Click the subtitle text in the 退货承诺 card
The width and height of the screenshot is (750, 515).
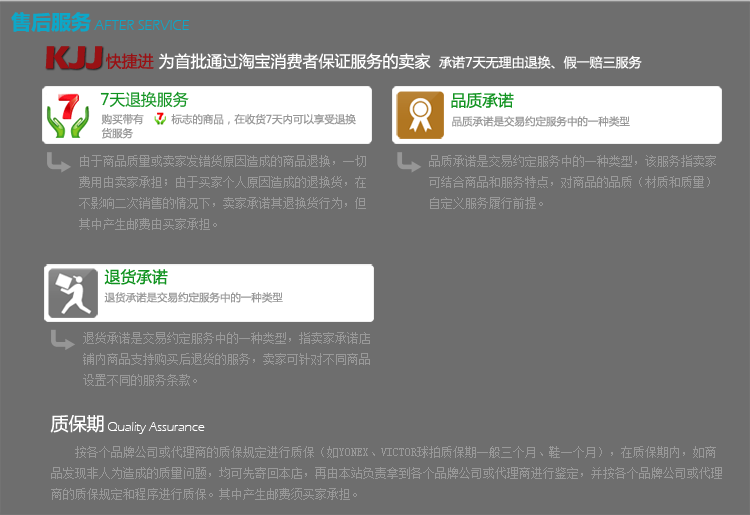(x=193, y=298)
